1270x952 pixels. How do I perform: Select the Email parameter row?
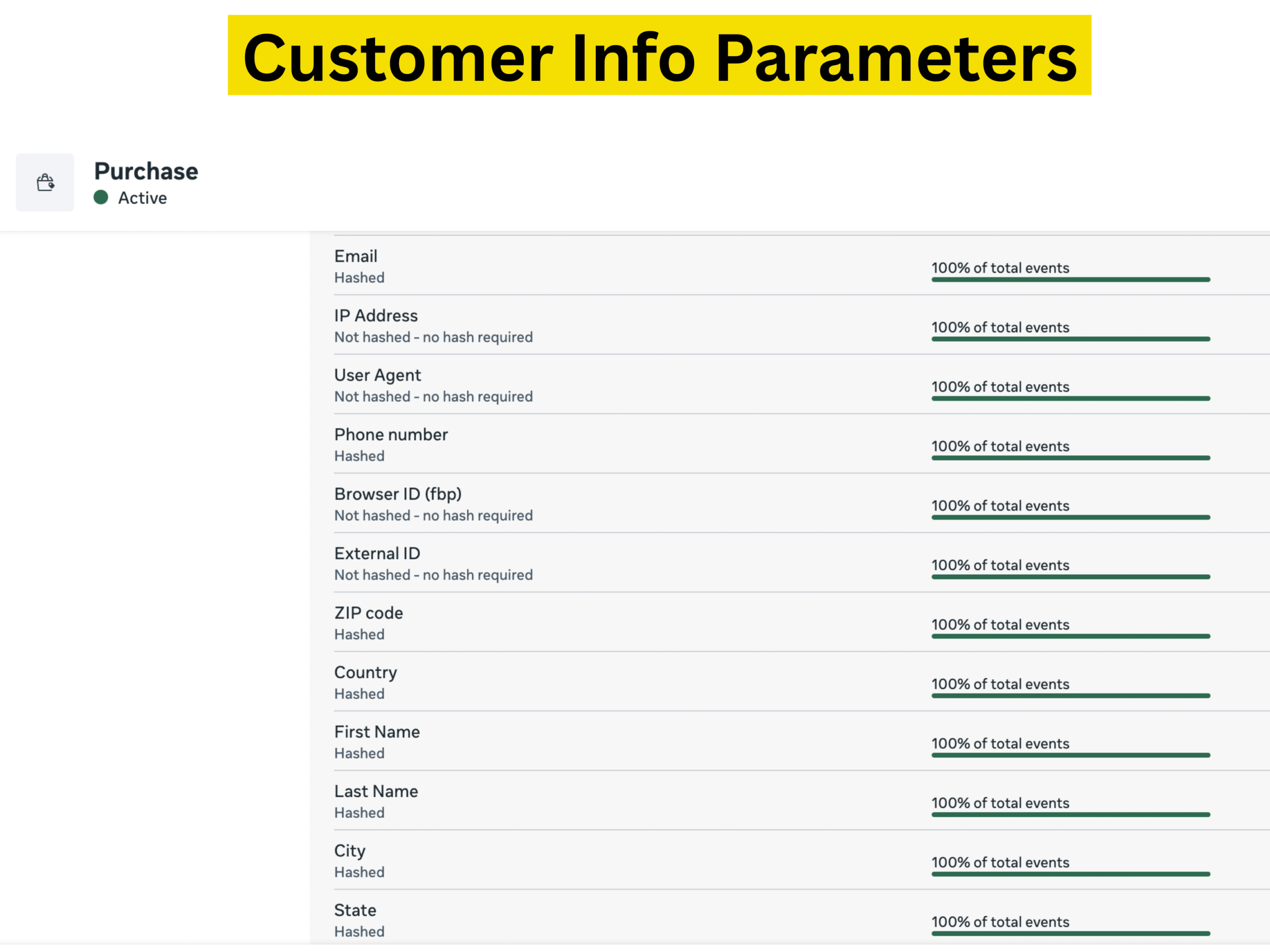click(x=355, y=256)
